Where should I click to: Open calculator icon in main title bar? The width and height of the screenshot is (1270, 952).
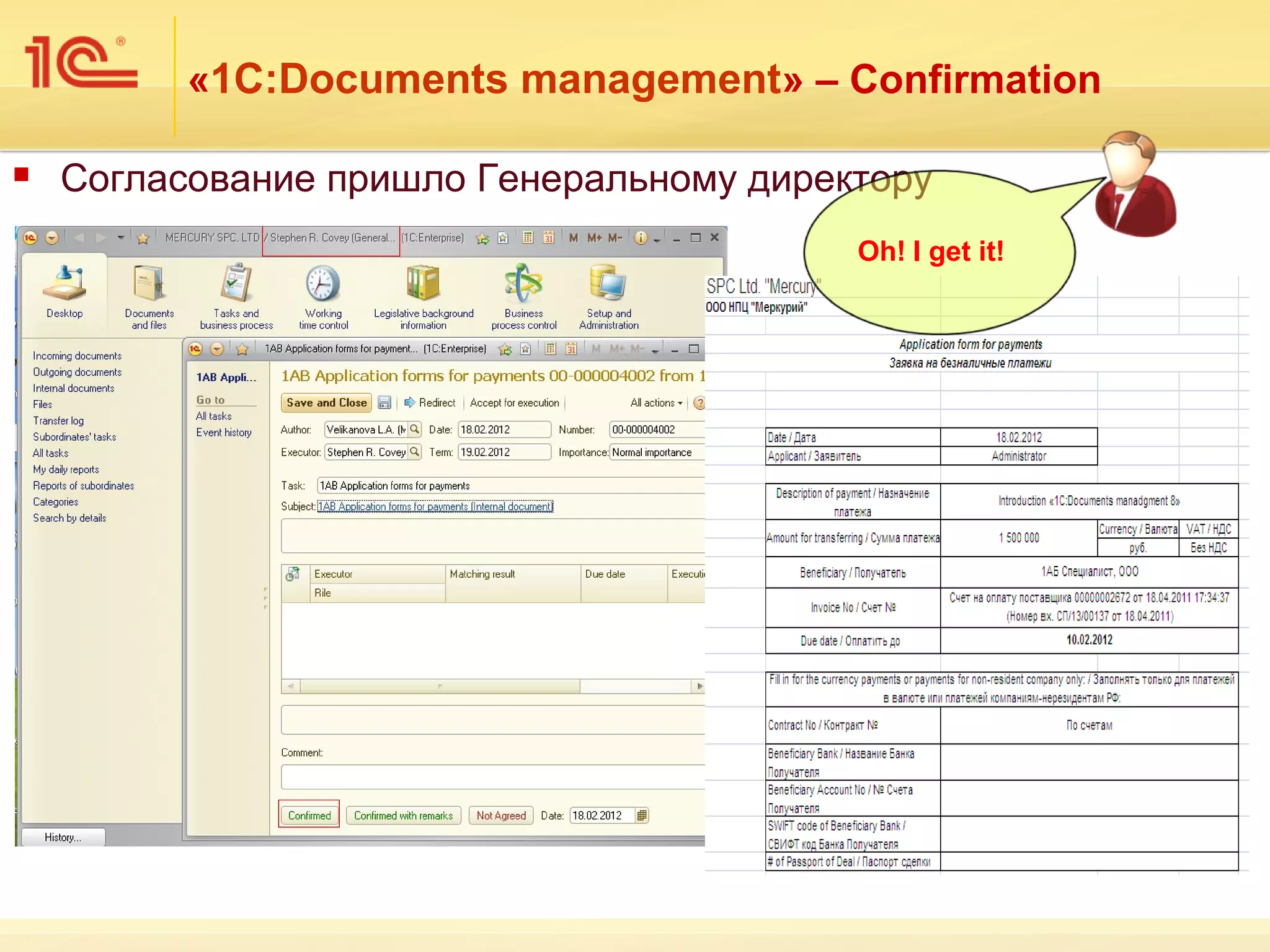point(528,237)
